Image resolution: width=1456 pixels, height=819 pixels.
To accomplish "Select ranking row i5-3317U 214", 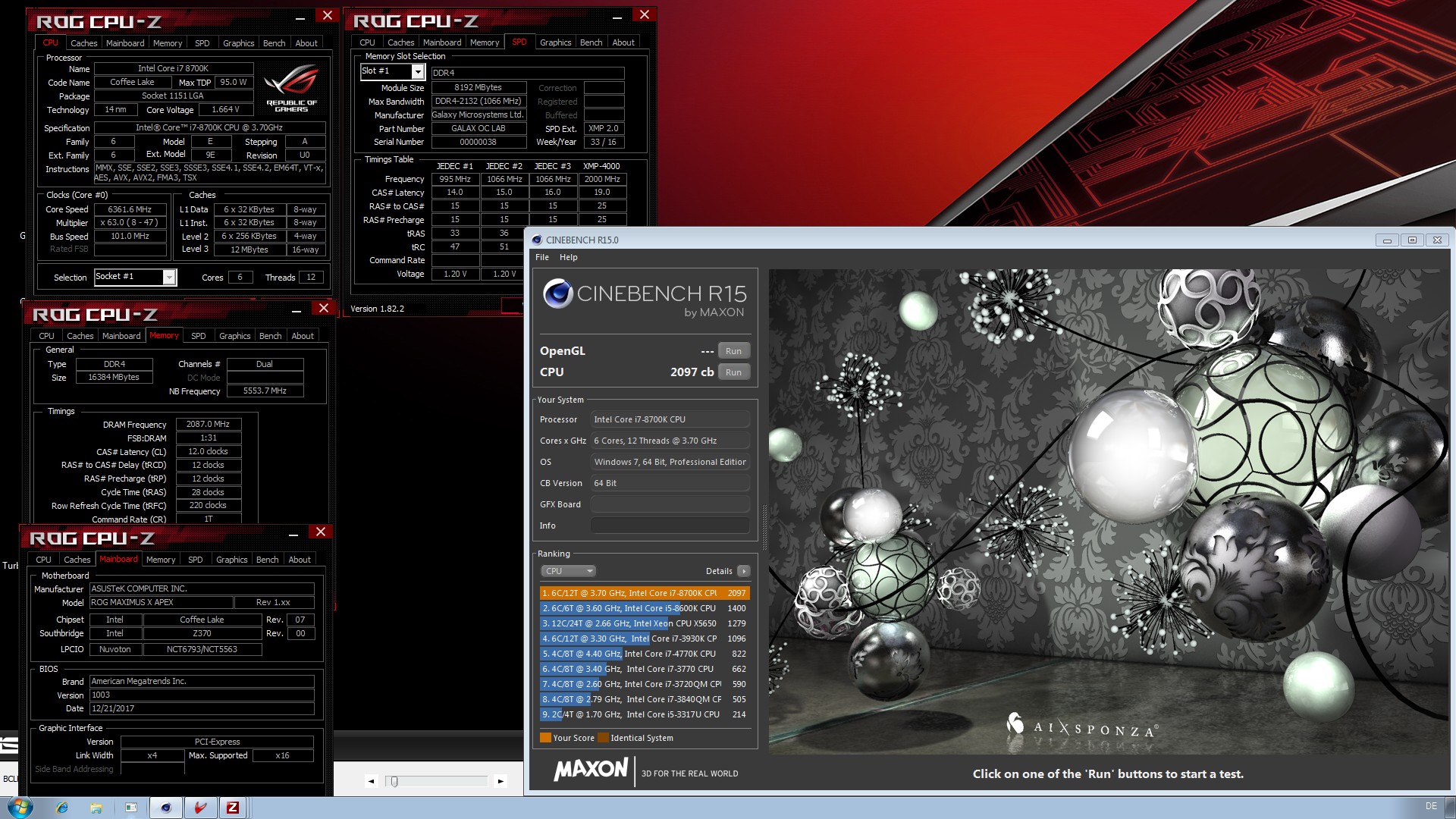I will 645,714.
